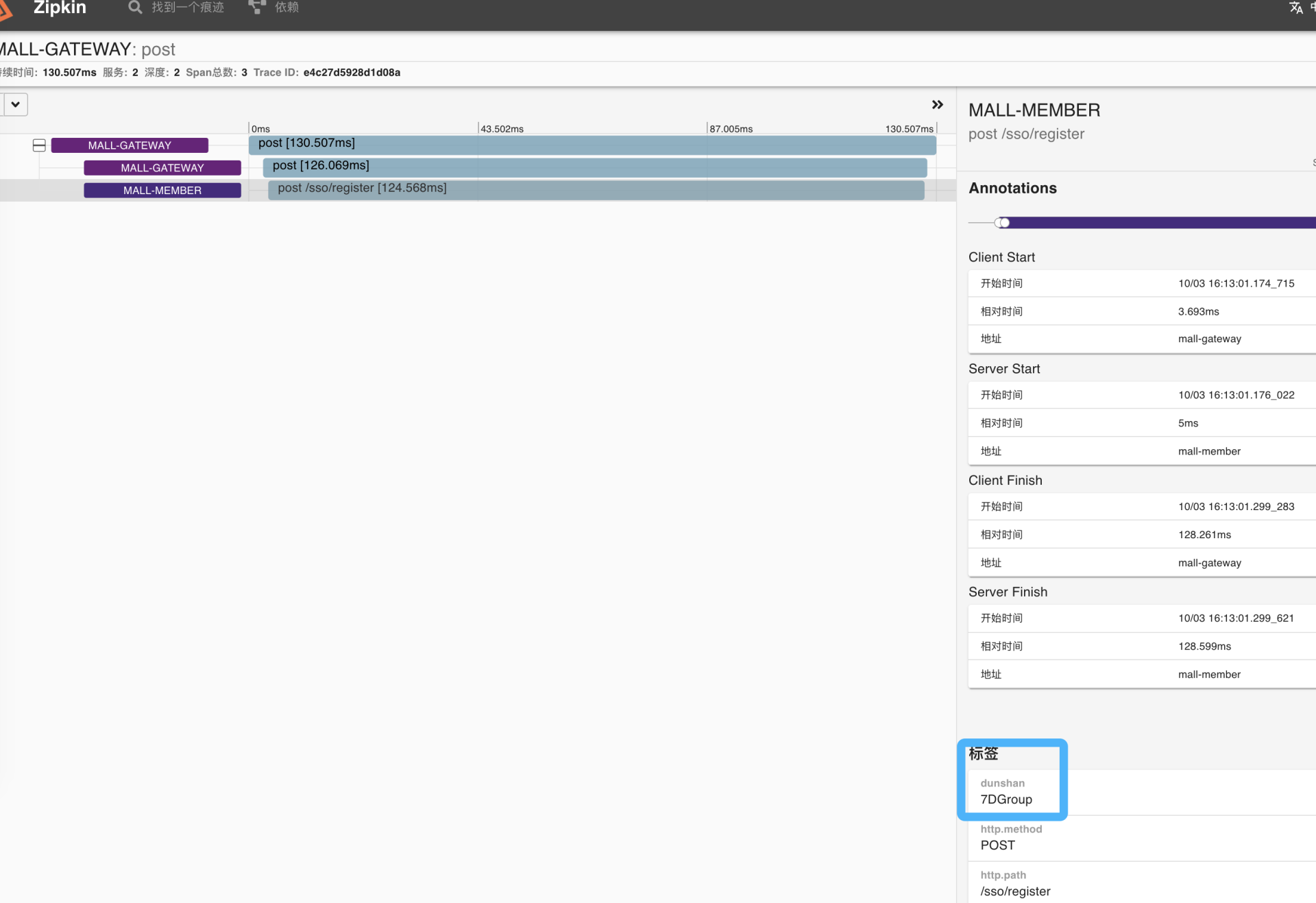Open the language translate icon
The image size is (1316, 903).
click(x=1295, y=8)
